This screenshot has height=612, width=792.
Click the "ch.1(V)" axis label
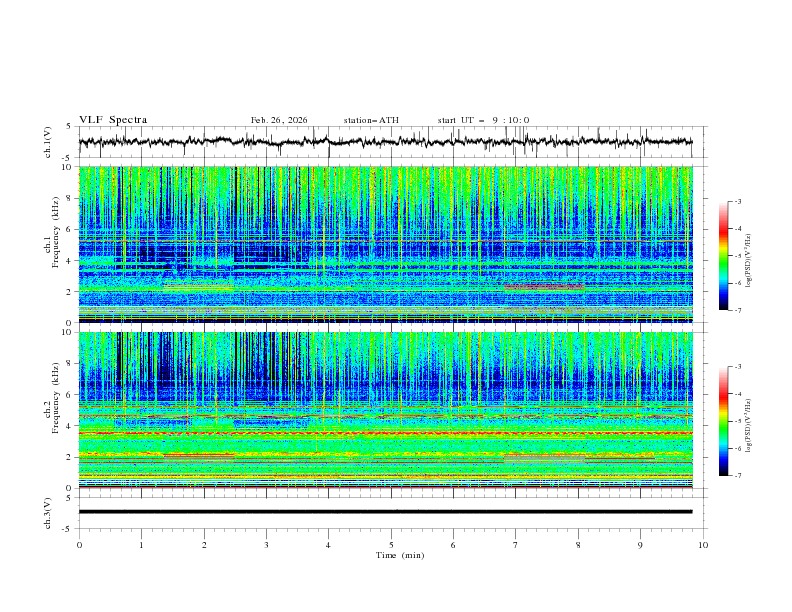click(x=48, y=142)
